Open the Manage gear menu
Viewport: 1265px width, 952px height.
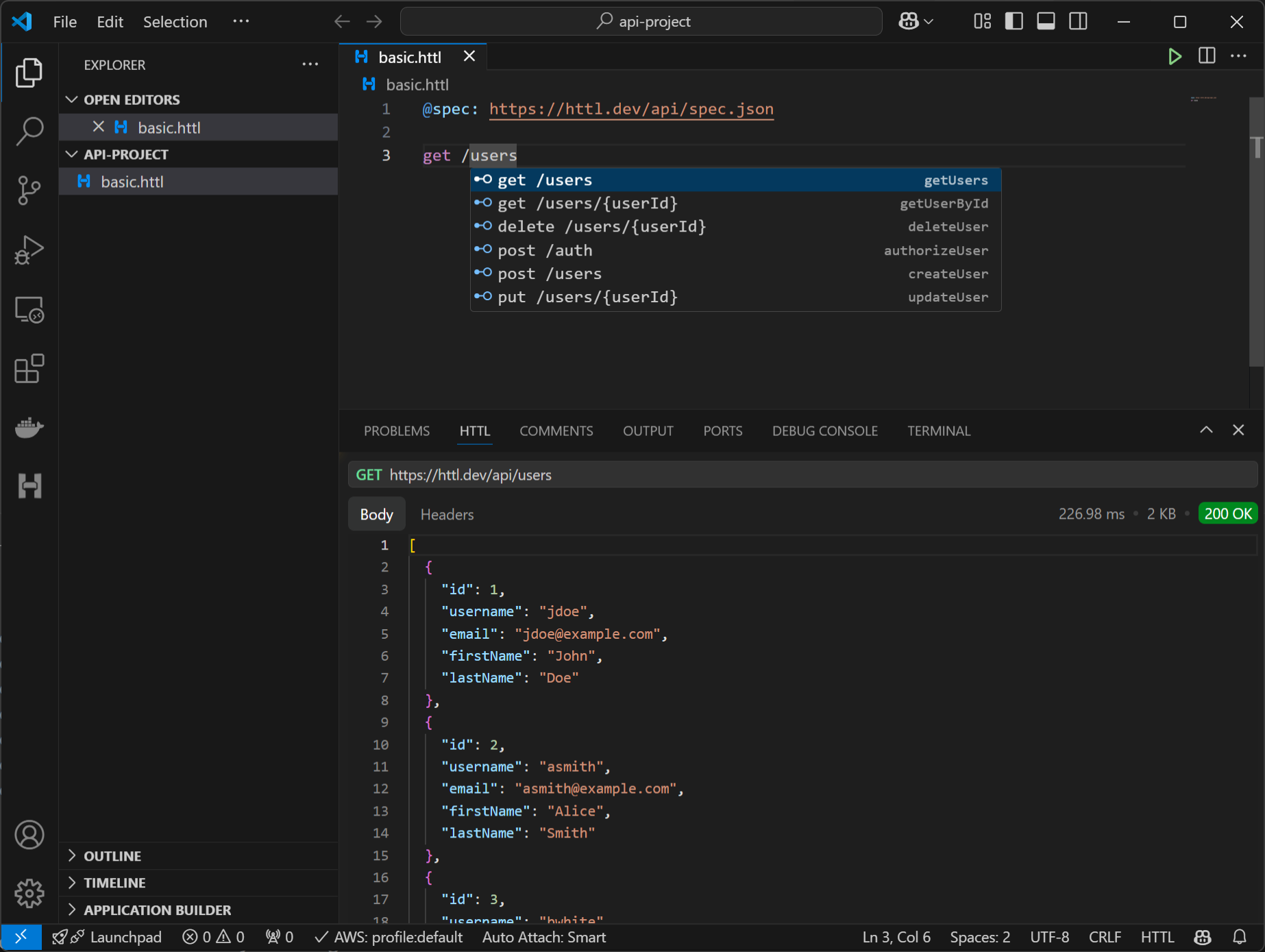pos(29,893)
